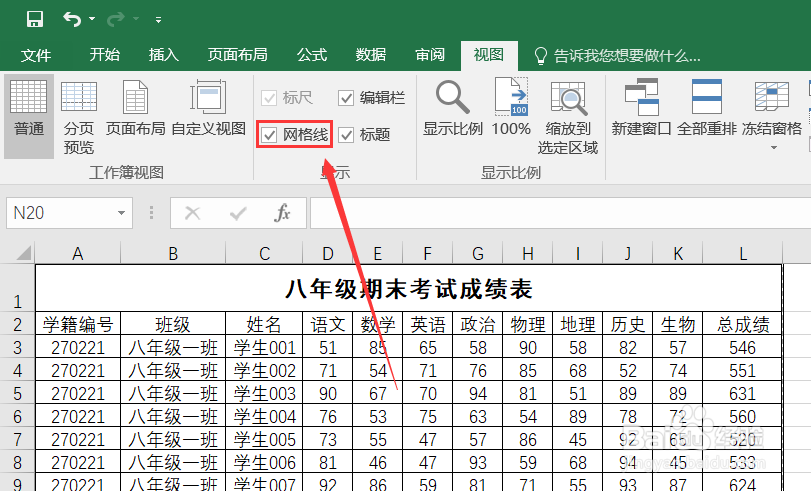Image resolution: width=811 pixels, height=491 pixels.
Task: Open the 文件 tab
Action: point(36,55)
